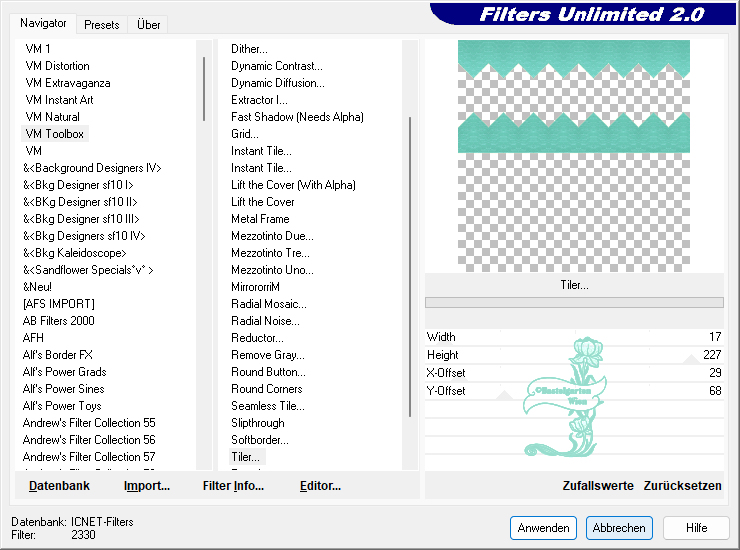This screenshot has height=550, width=740.
Task: Open the Import... dialog
Action: click(x=146, y=486)
